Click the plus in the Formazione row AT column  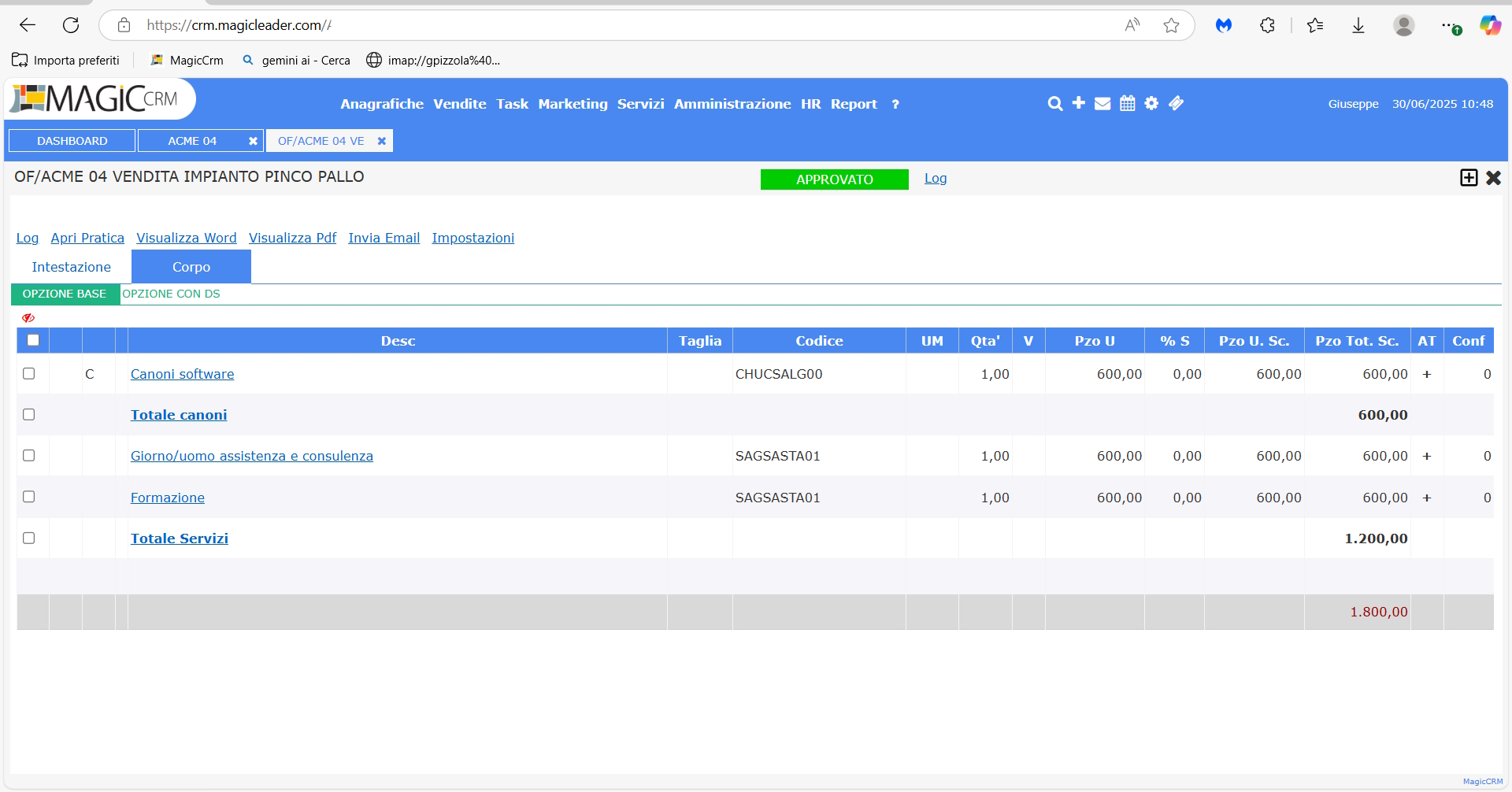click(x=1427, y=498)
